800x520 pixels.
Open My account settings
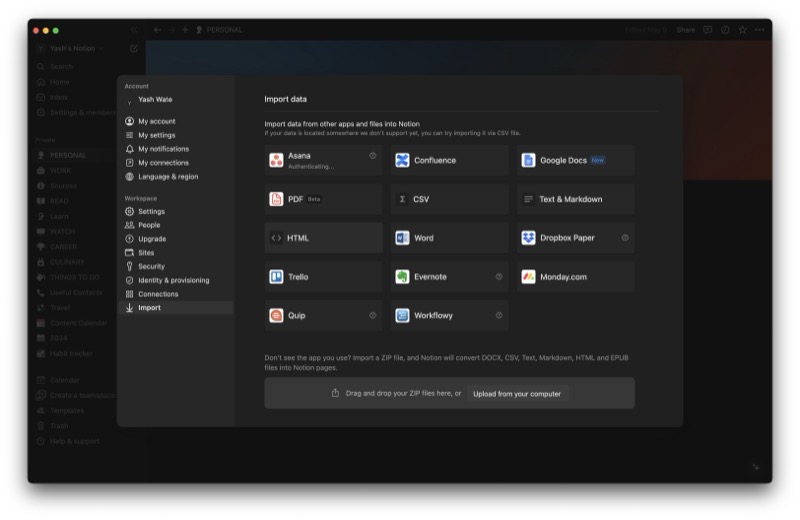tap(176, 121)
